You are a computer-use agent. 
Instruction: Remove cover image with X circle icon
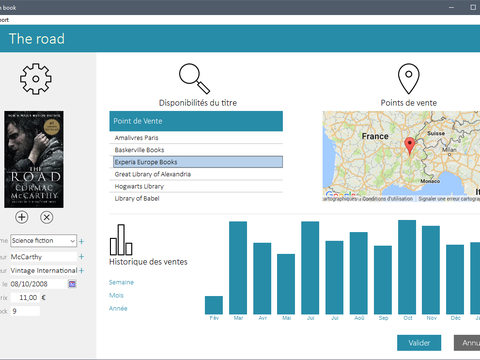(x=47, y=217)
